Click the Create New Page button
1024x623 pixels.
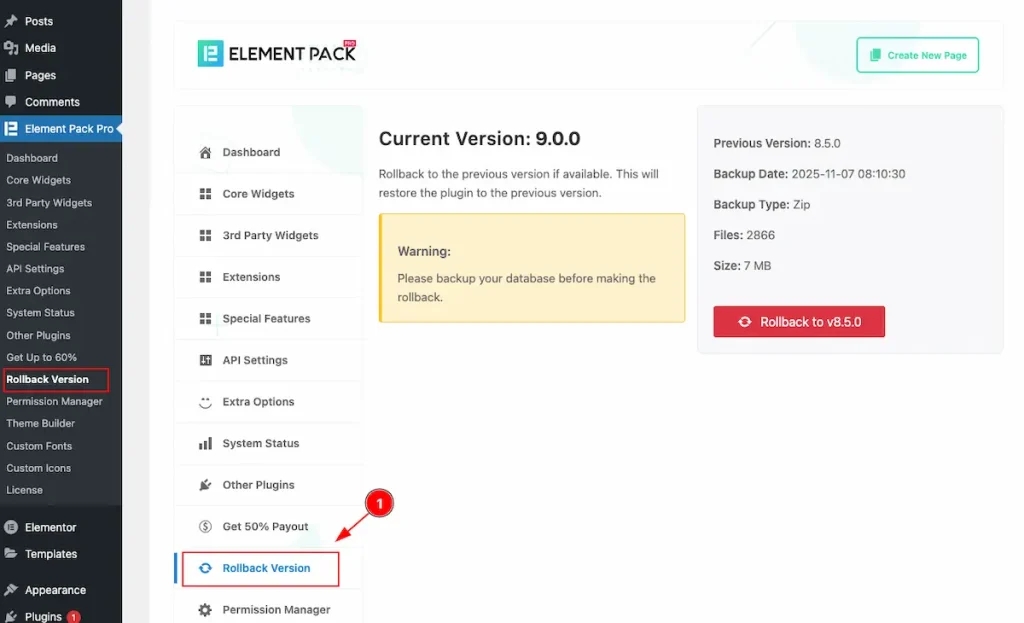(x=917, y=55)
